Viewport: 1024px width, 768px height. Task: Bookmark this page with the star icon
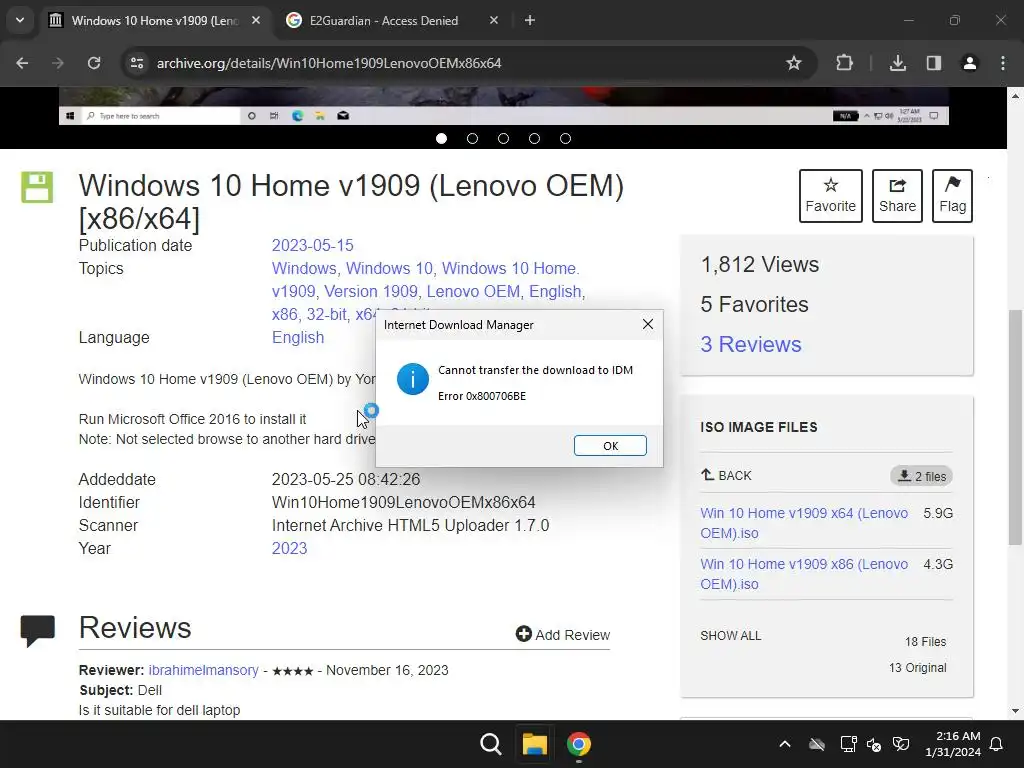pos(793,63)
